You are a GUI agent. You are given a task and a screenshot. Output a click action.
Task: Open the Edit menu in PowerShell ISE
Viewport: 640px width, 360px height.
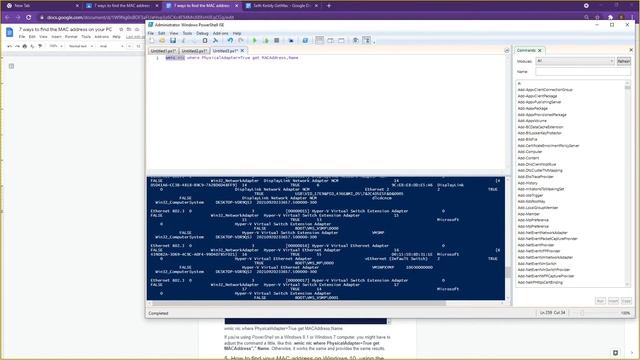click(162, 33)
